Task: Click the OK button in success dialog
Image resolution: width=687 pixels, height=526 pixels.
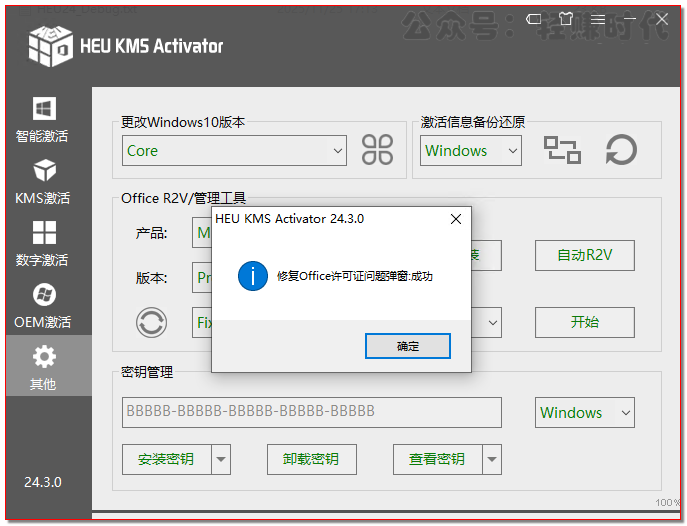Action: (408, 346)
